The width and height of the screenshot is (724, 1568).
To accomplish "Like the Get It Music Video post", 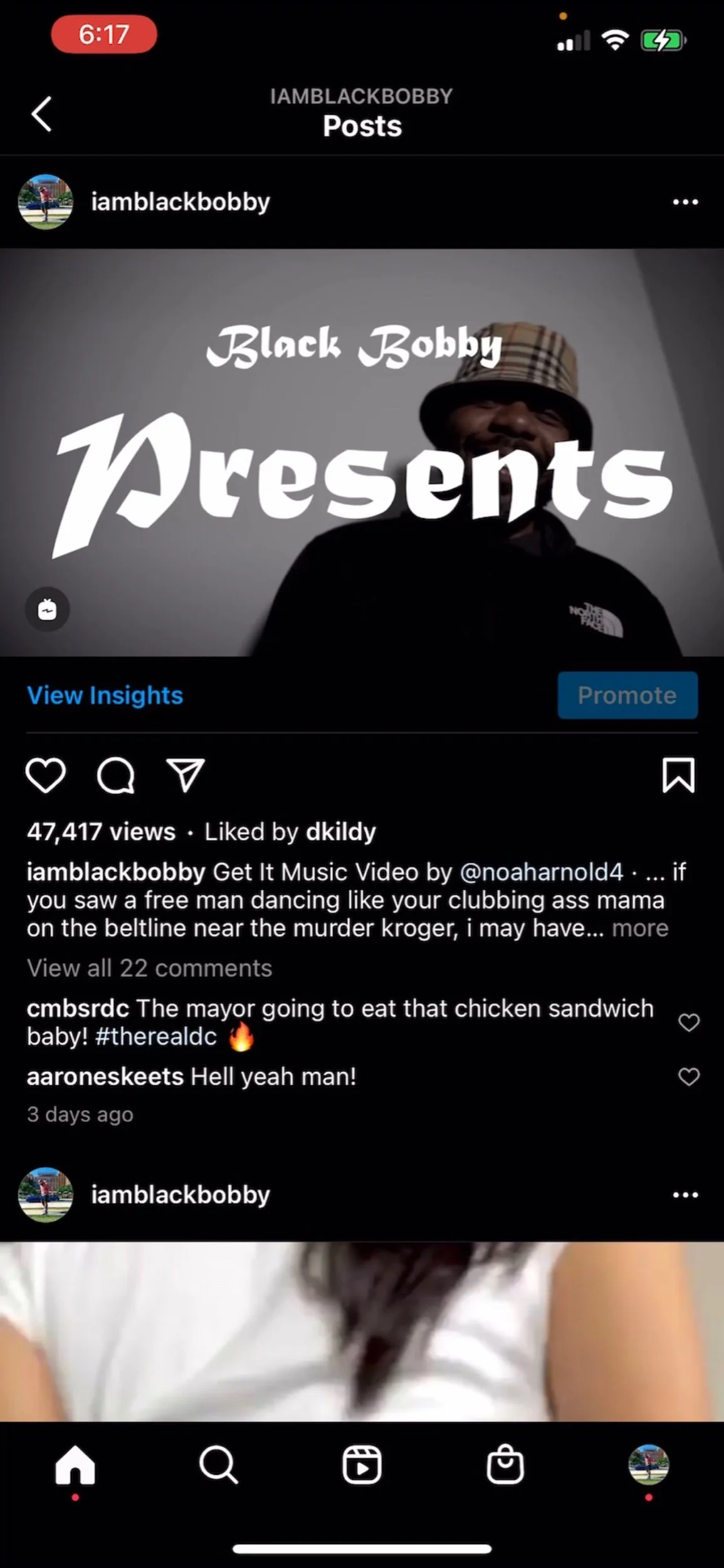I will 46,775.
